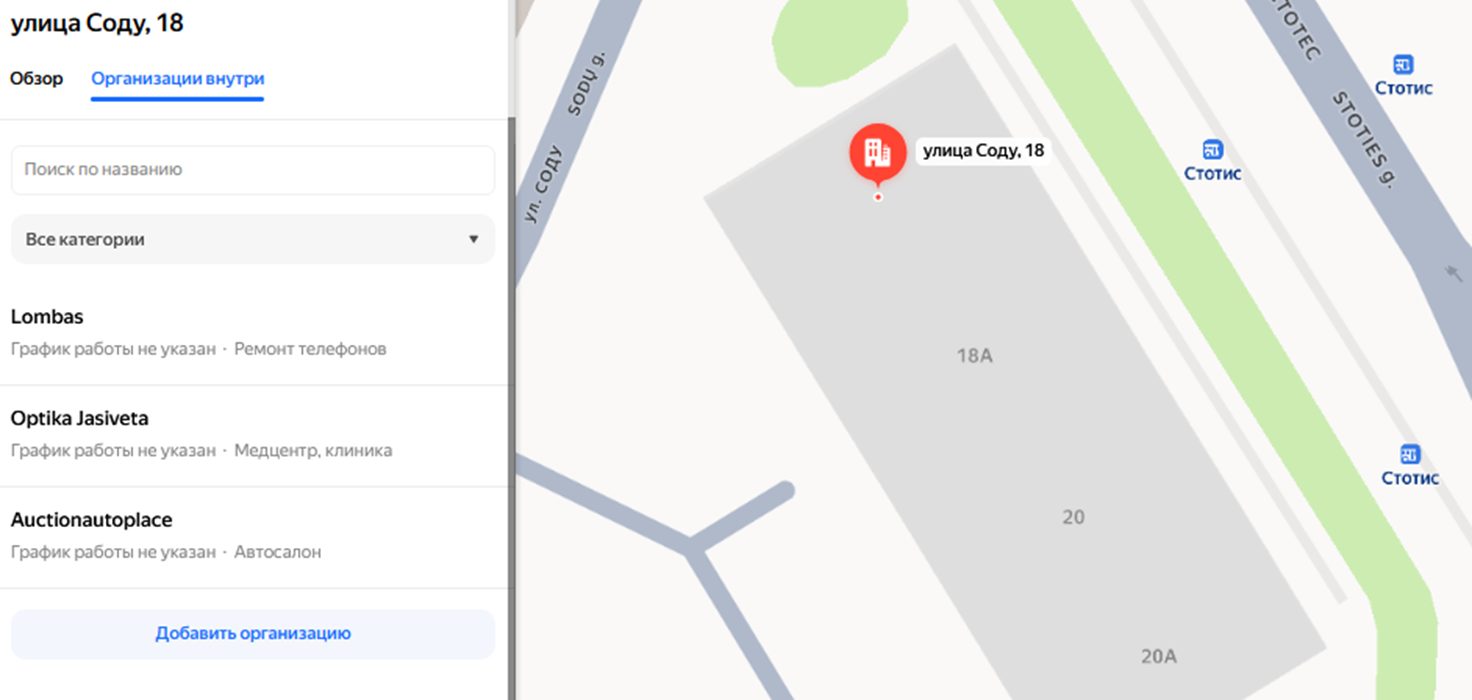Select the top-right Стотис bus stop icon
The width and height of the screenshot is (1472, 700).
pos(1403,65)
